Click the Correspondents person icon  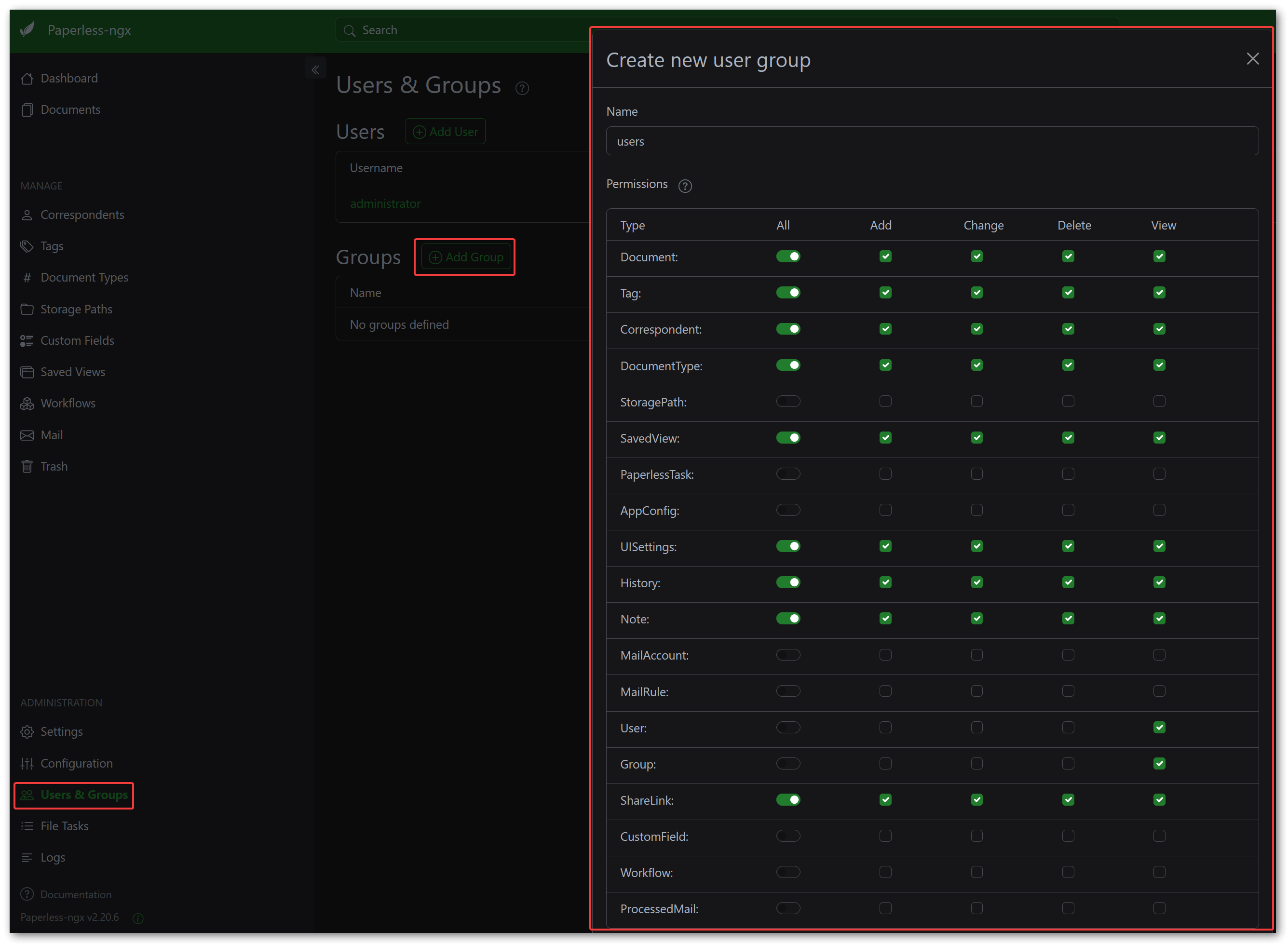[x=27, y=215]
